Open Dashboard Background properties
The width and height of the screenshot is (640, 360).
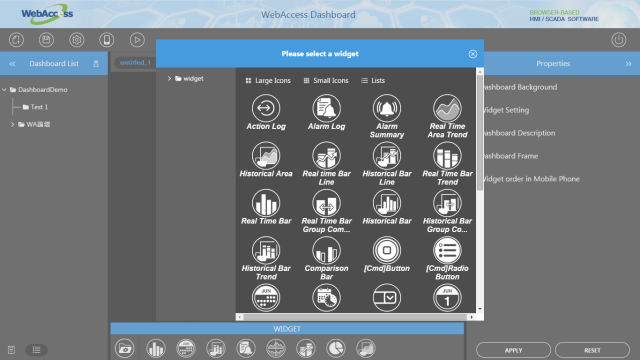pyautogui.click(x=520, y=87)
